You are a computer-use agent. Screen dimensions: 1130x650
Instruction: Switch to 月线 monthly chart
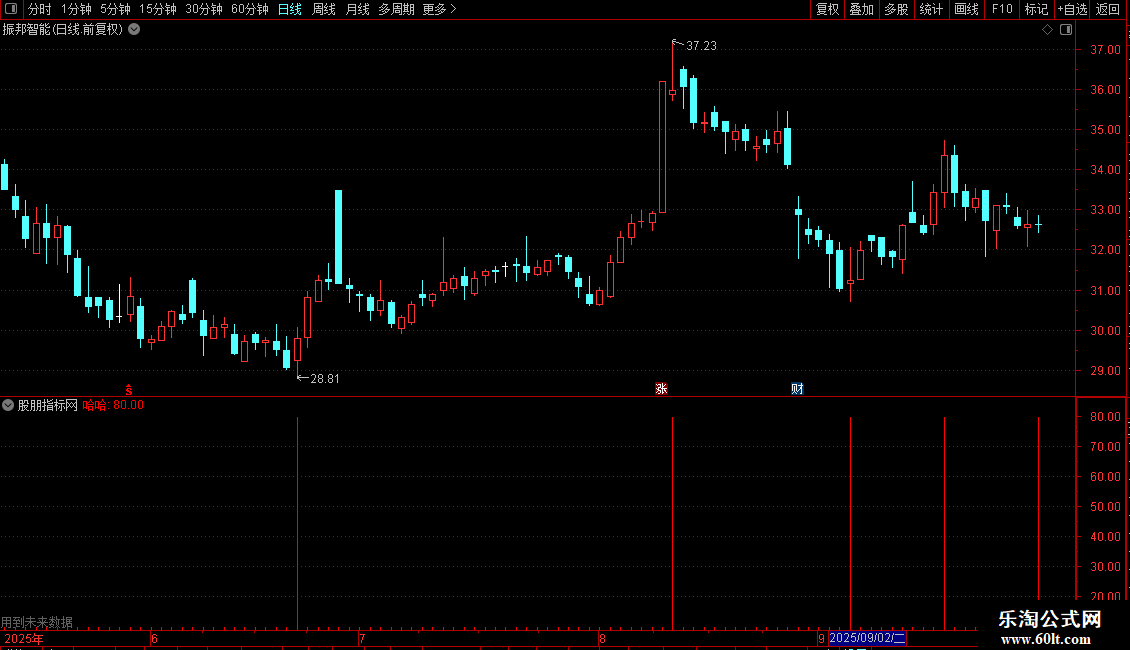pos(357,9)
